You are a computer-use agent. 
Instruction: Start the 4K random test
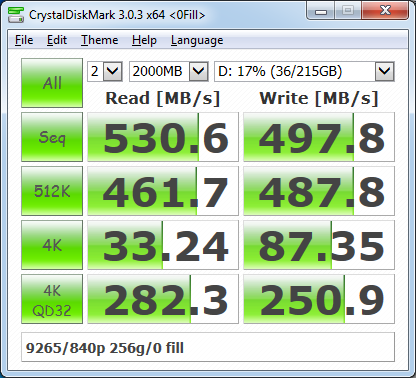(x=52, y=245)
